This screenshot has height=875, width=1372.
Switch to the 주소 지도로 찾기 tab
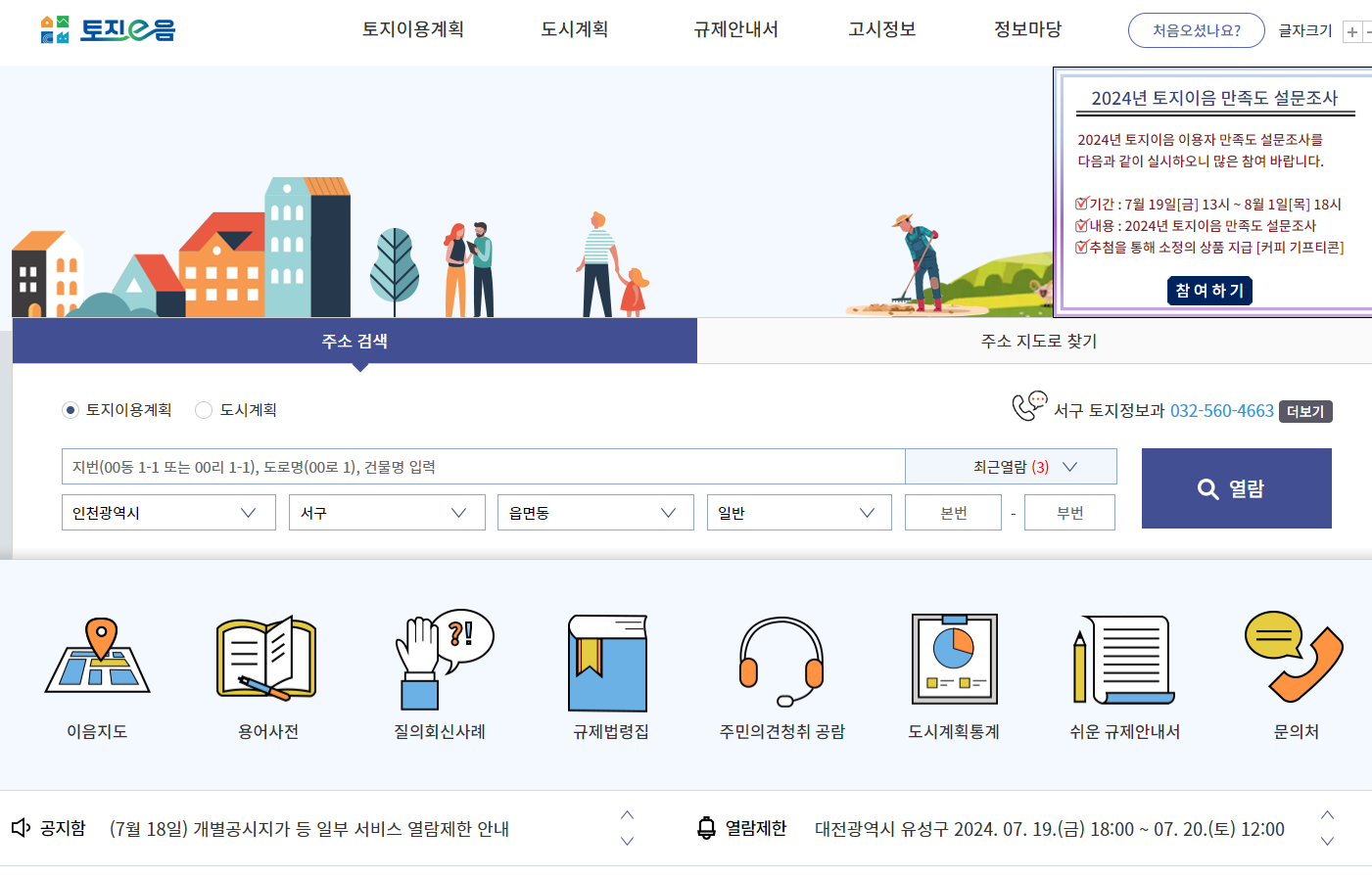(1038, 341)
